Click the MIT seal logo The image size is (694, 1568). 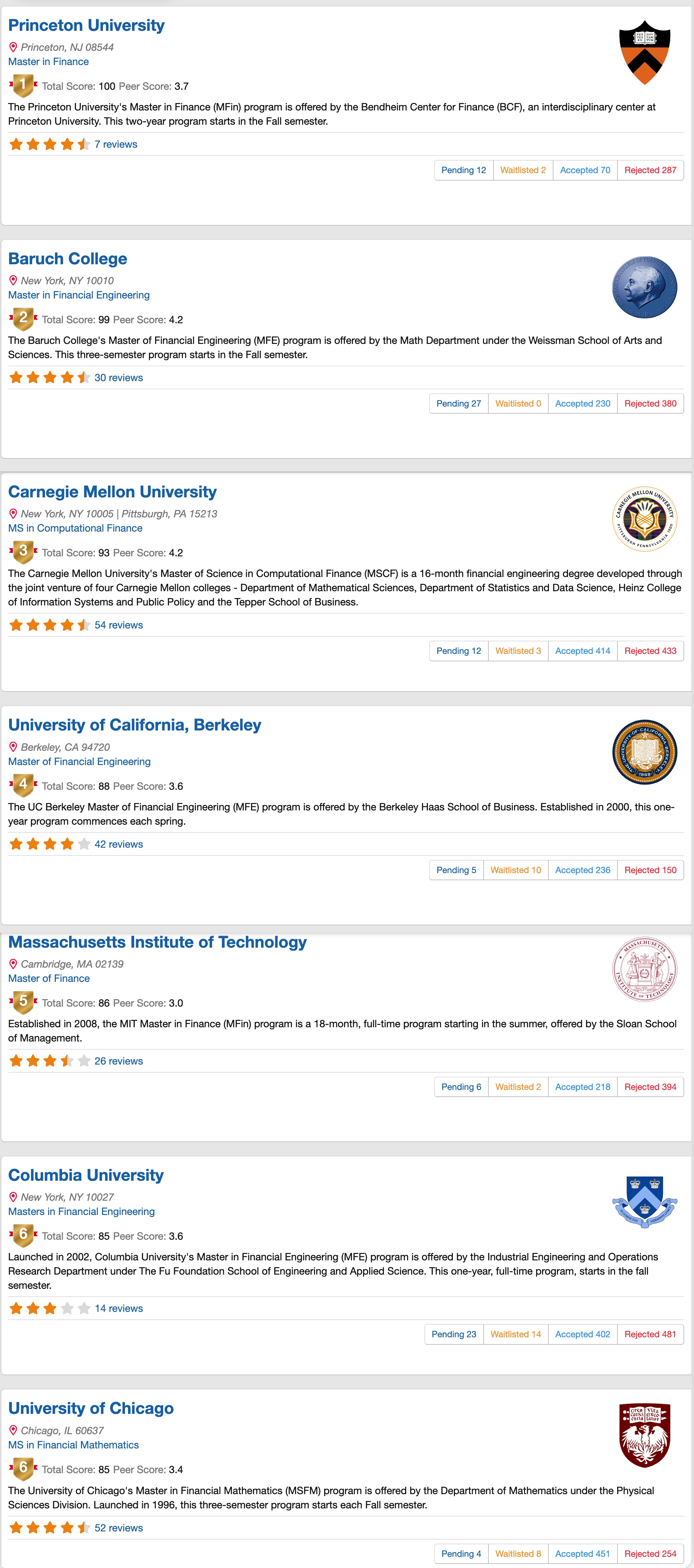click(x=645, y=969)
